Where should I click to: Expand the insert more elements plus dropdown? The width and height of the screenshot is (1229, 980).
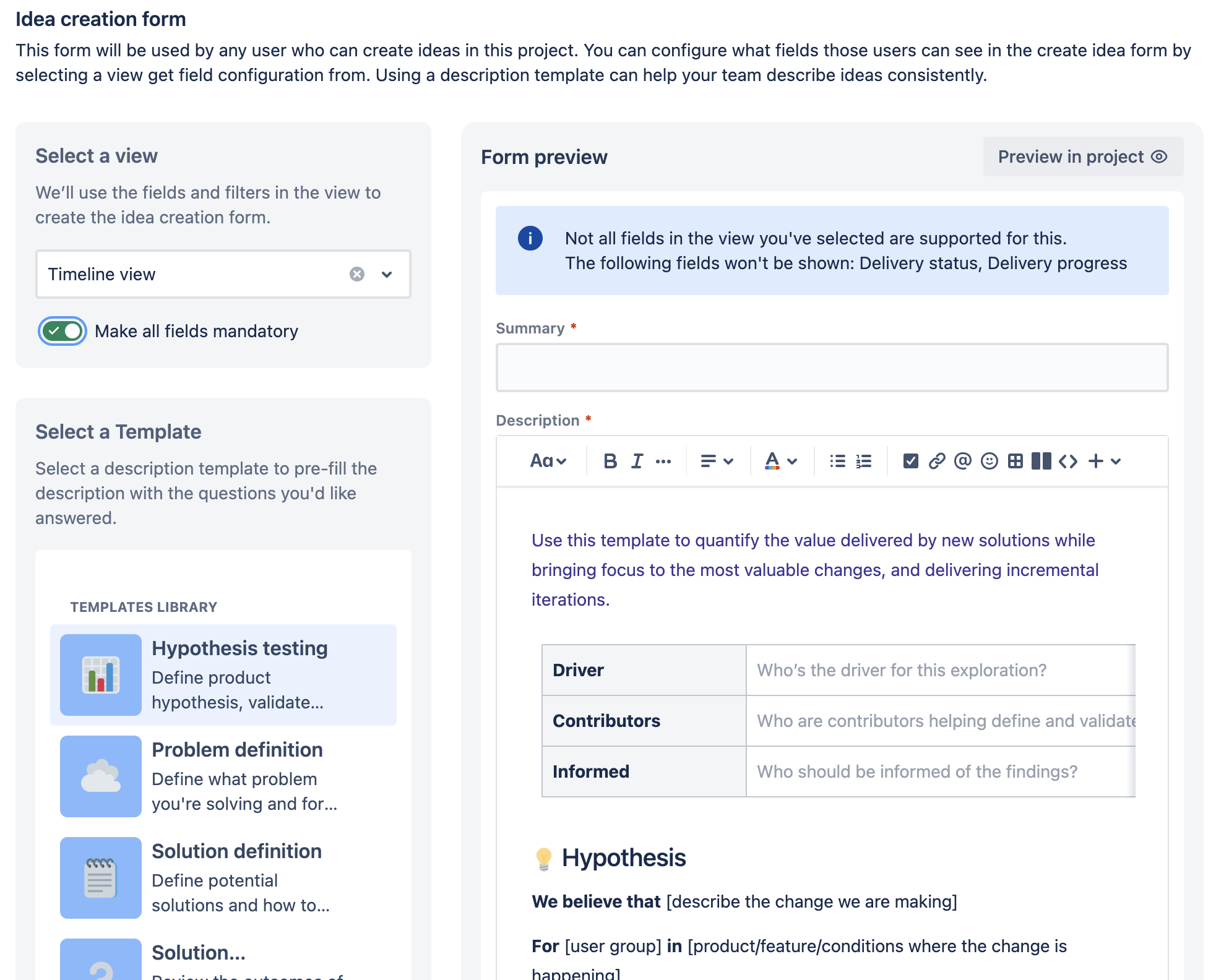pyautogui.click(x=1105, y=461)
